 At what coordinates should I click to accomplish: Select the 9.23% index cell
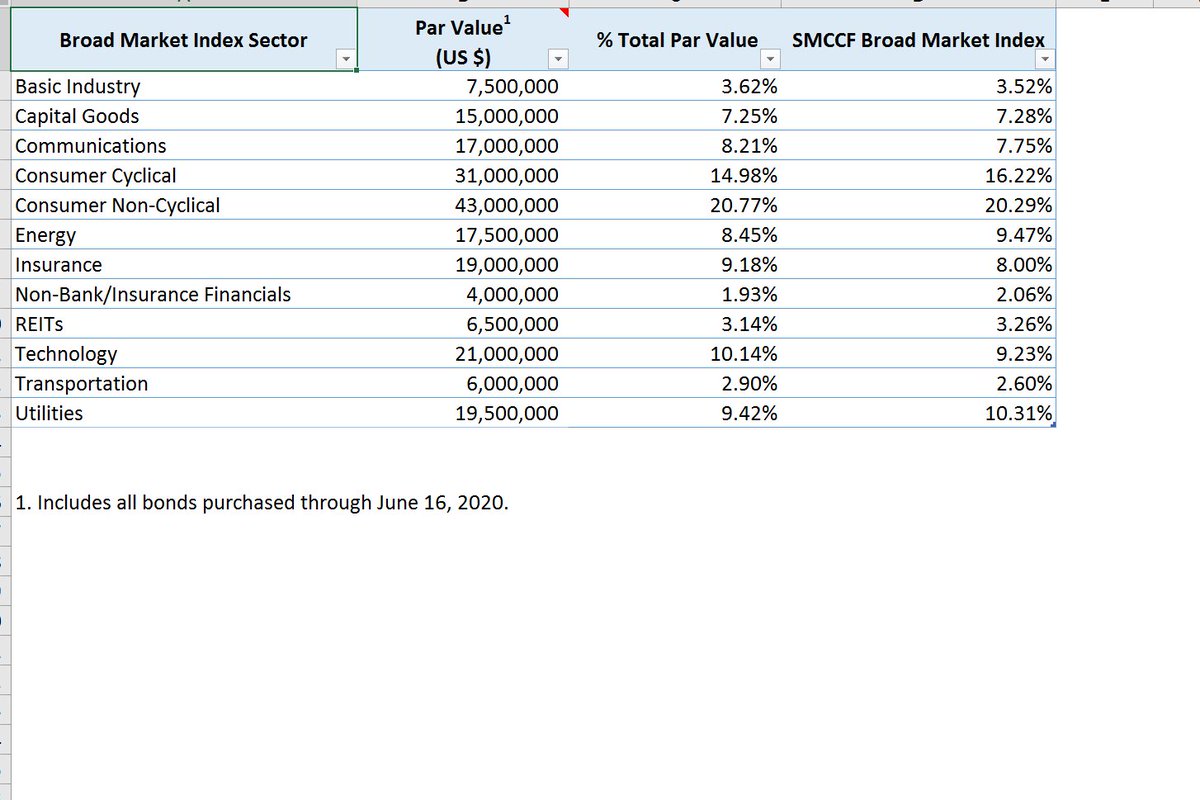point(917,354)
